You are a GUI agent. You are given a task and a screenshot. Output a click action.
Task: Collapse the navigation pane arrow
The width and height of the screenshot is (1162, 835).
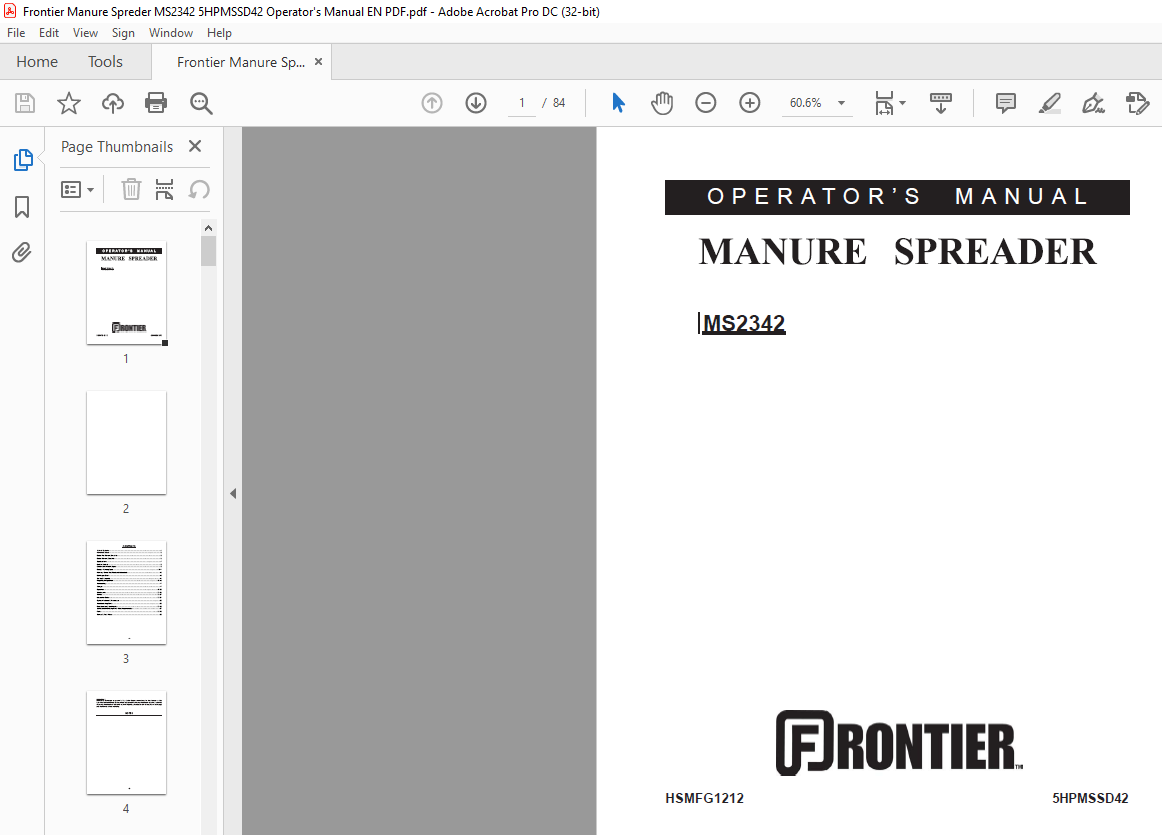pos(233,493)
